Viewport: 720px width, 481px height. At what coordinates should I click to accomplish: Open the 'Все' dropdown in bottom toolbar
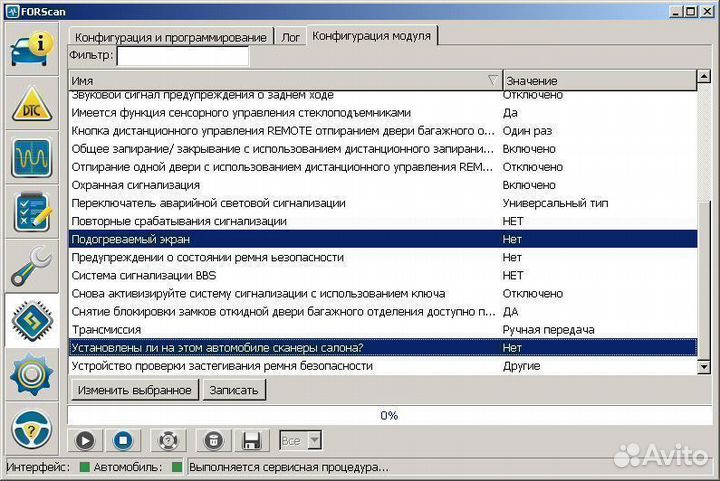(x=301, y=440)
